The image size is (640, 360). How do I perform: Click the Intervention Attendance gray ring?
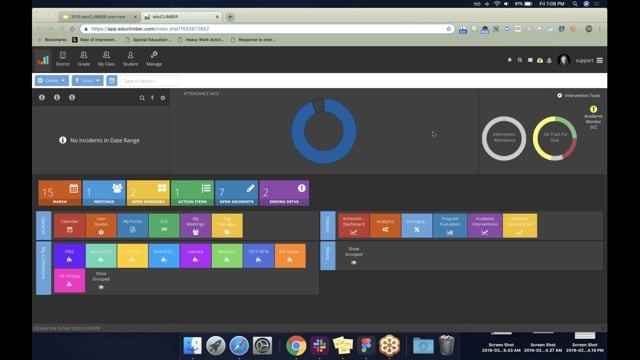coord(504,138)
